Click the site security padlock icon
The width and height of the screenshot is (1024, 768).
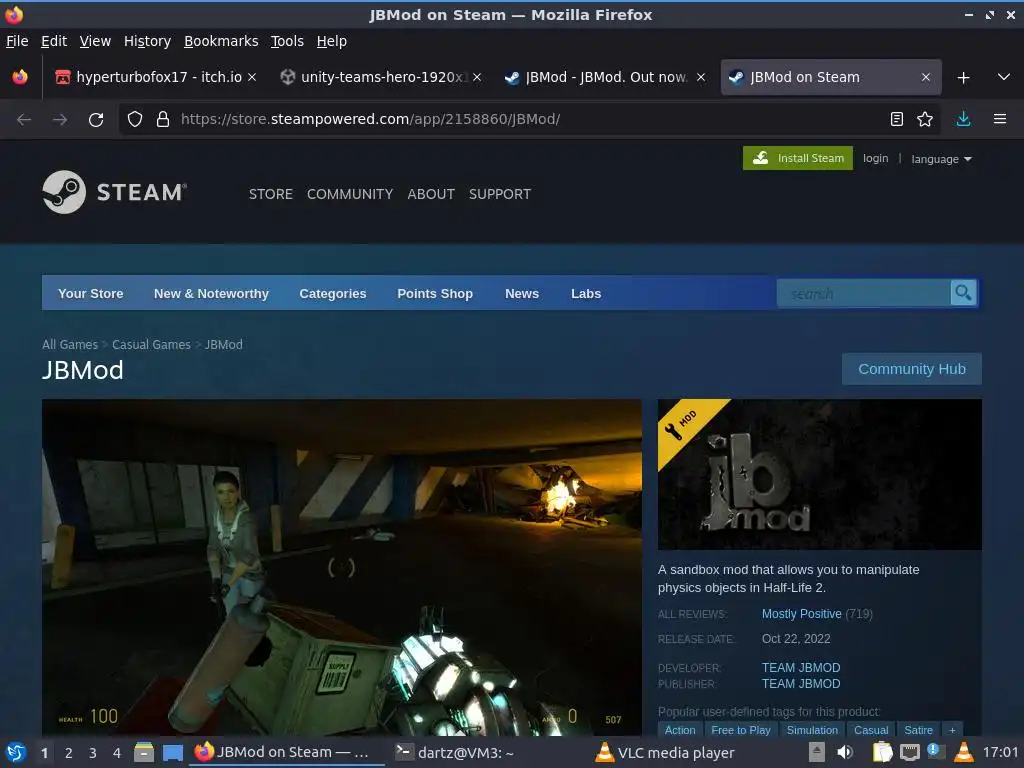pos(163,119)
